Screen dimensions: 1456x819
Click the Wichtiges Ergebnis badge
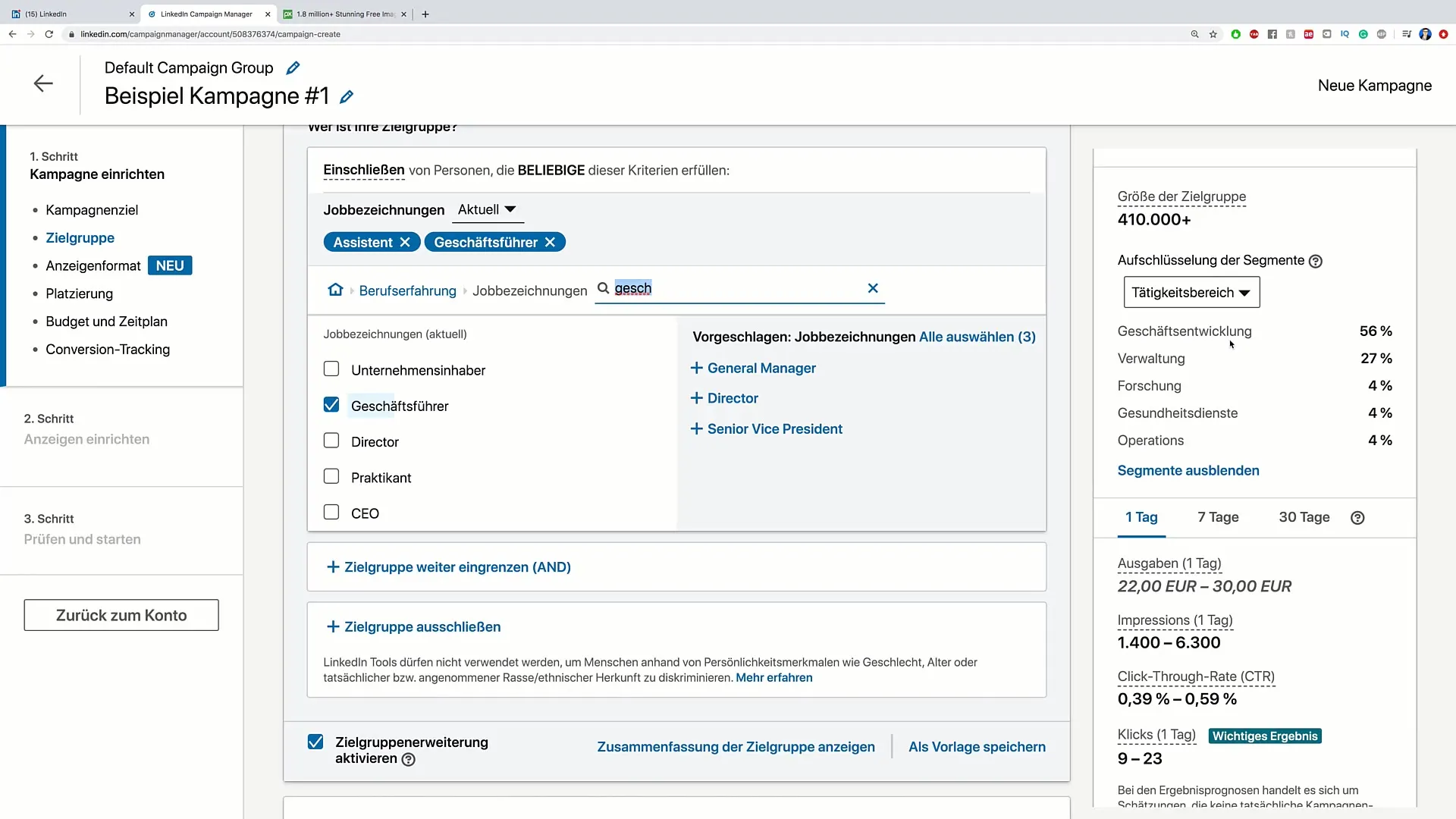[x=1265, y=736]
